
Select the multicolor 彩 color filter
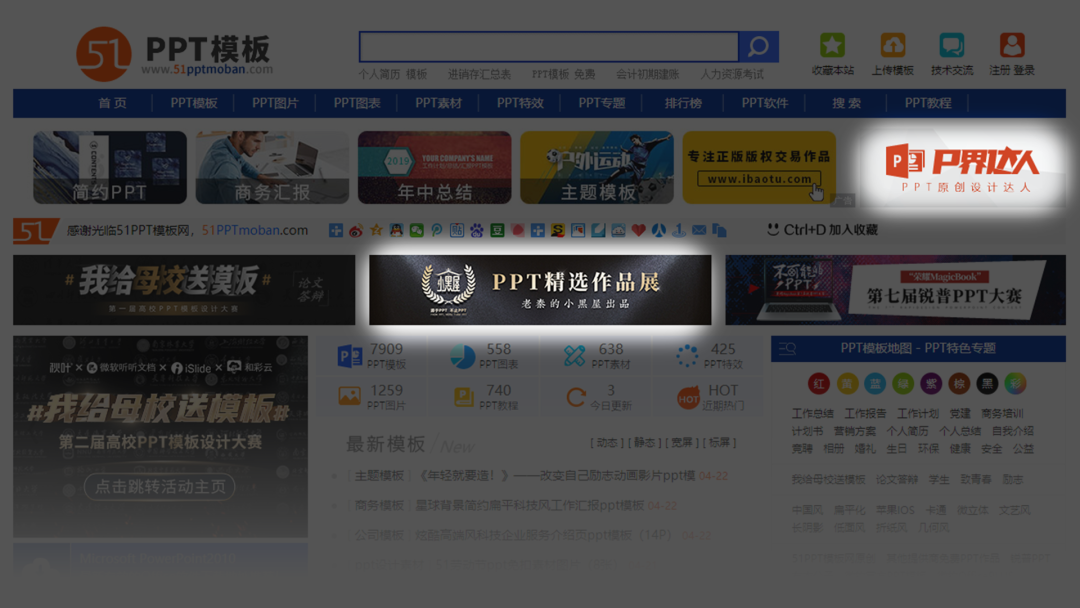[x=1015, y=384]
